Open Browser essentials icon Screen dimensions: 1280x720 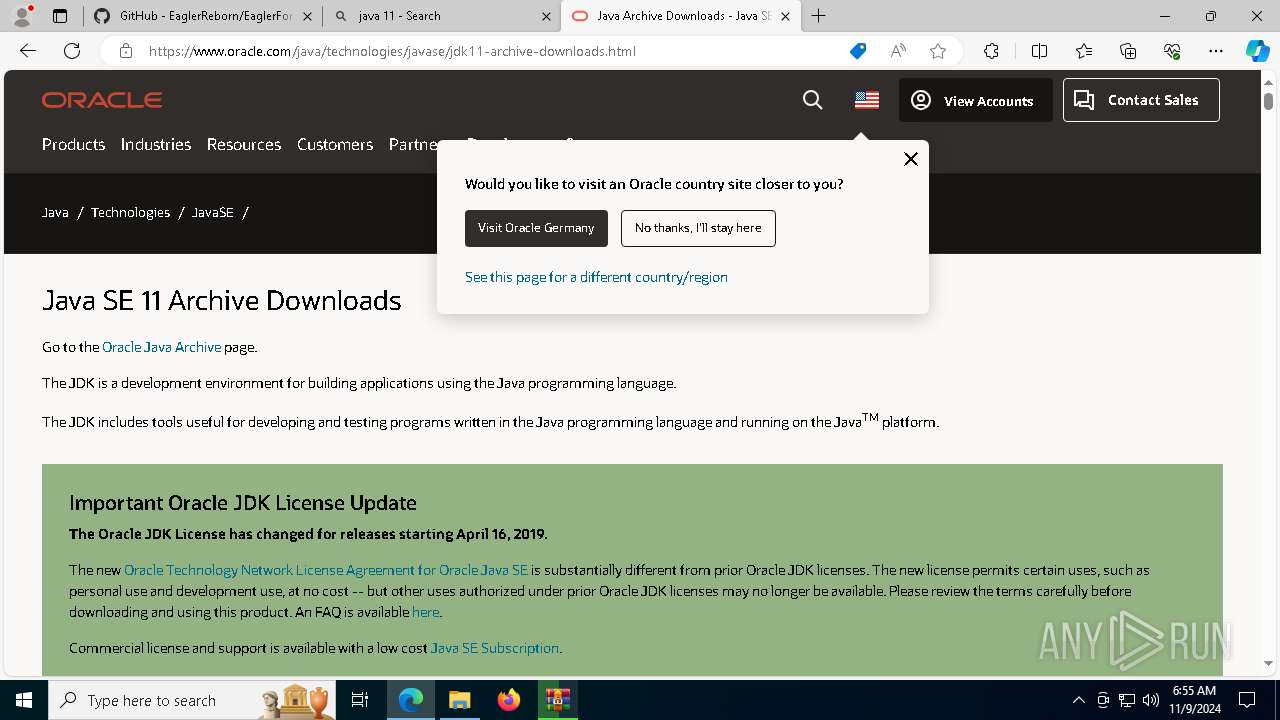(x=1172, y=51)
